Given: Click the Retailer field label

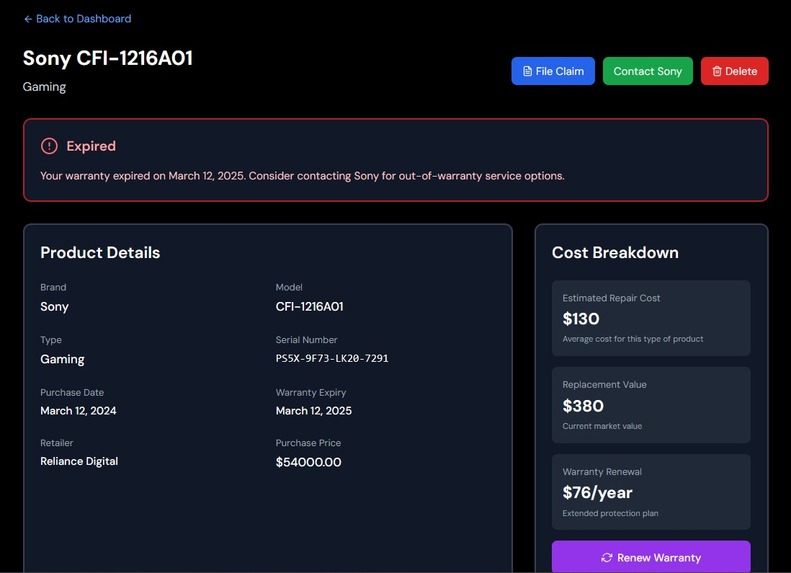Looking at the screenshot, I should pos(56,443).
